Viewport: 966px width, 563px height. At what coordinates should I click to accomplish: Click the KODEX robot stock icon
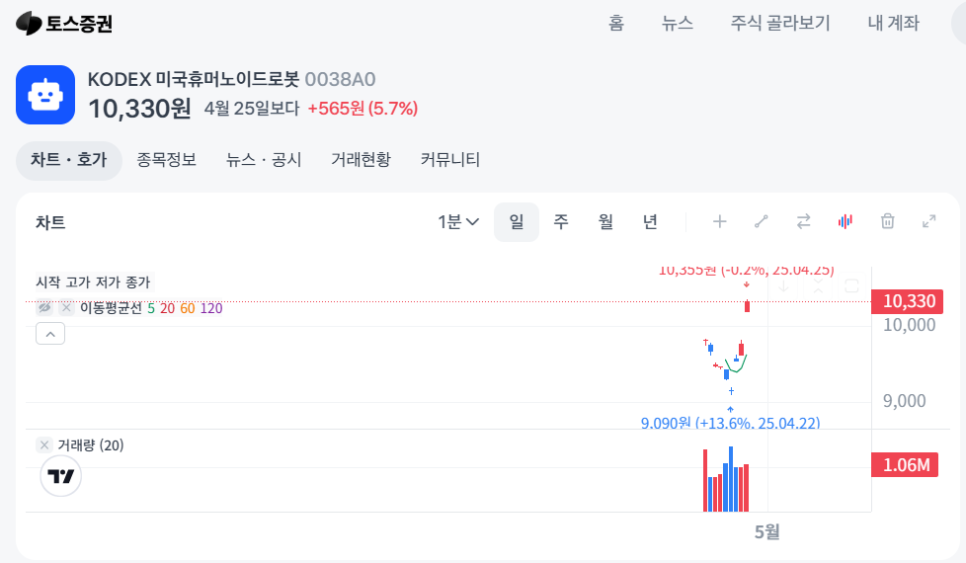pos(46,95)
